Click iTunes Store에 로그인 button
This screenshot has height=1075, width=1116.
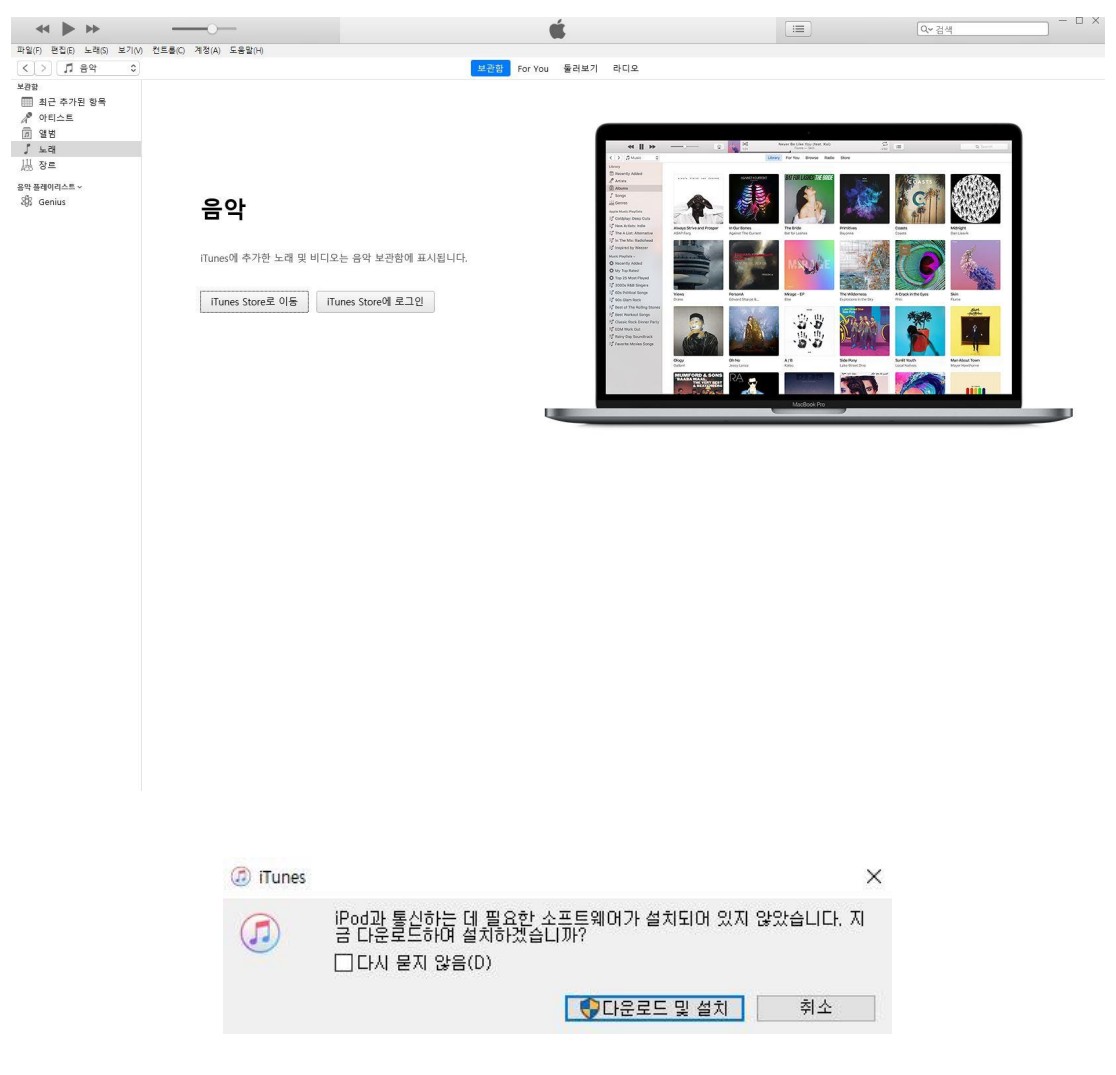click(x=375, y=301)
